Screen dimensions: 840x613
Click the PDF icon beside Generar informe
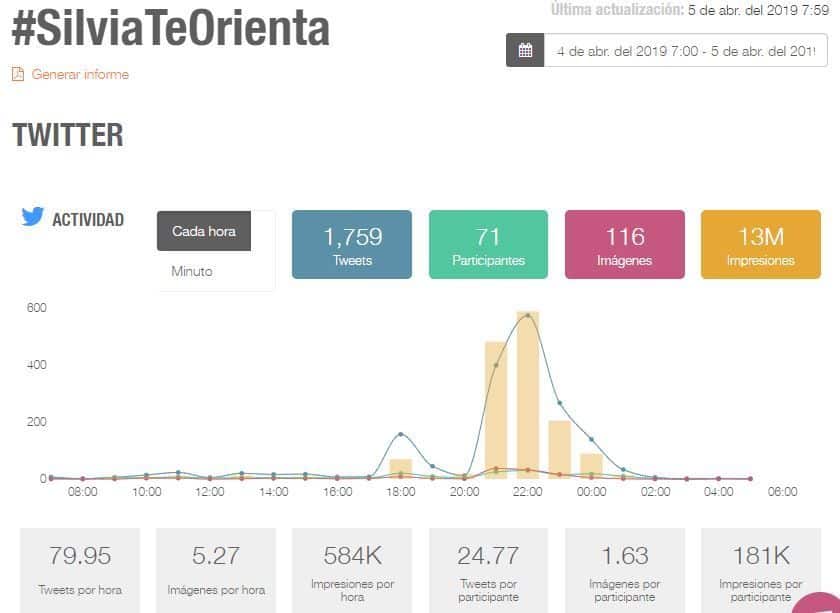pos(18,74)
